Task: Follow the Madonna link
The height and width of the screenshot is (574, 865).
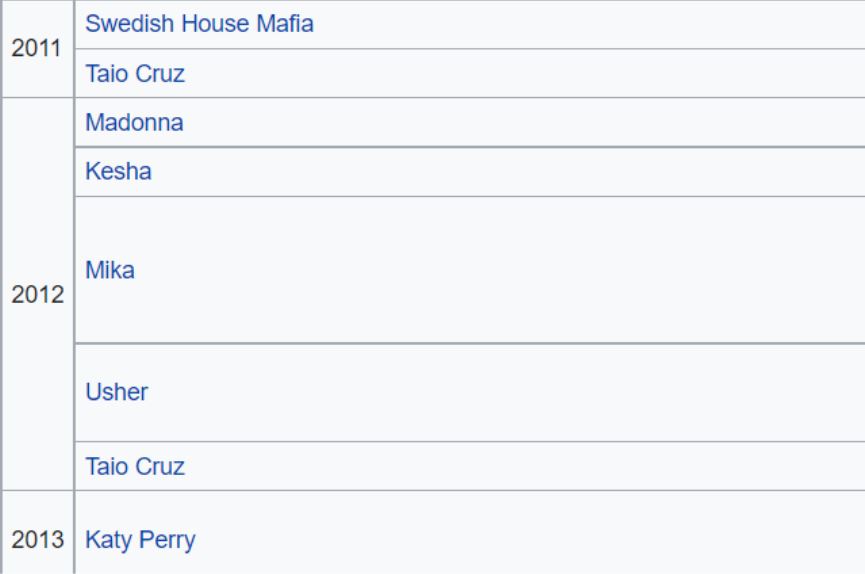Action: coord(134,122)
